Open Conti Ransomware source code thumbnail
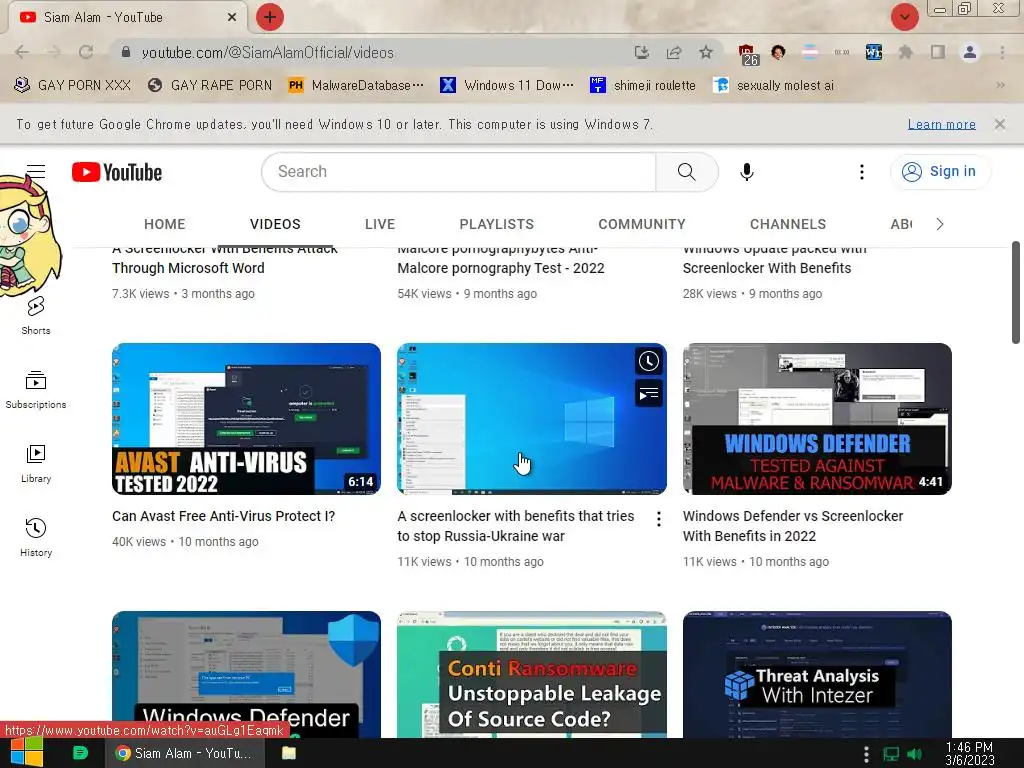 [x=532, y=675]
